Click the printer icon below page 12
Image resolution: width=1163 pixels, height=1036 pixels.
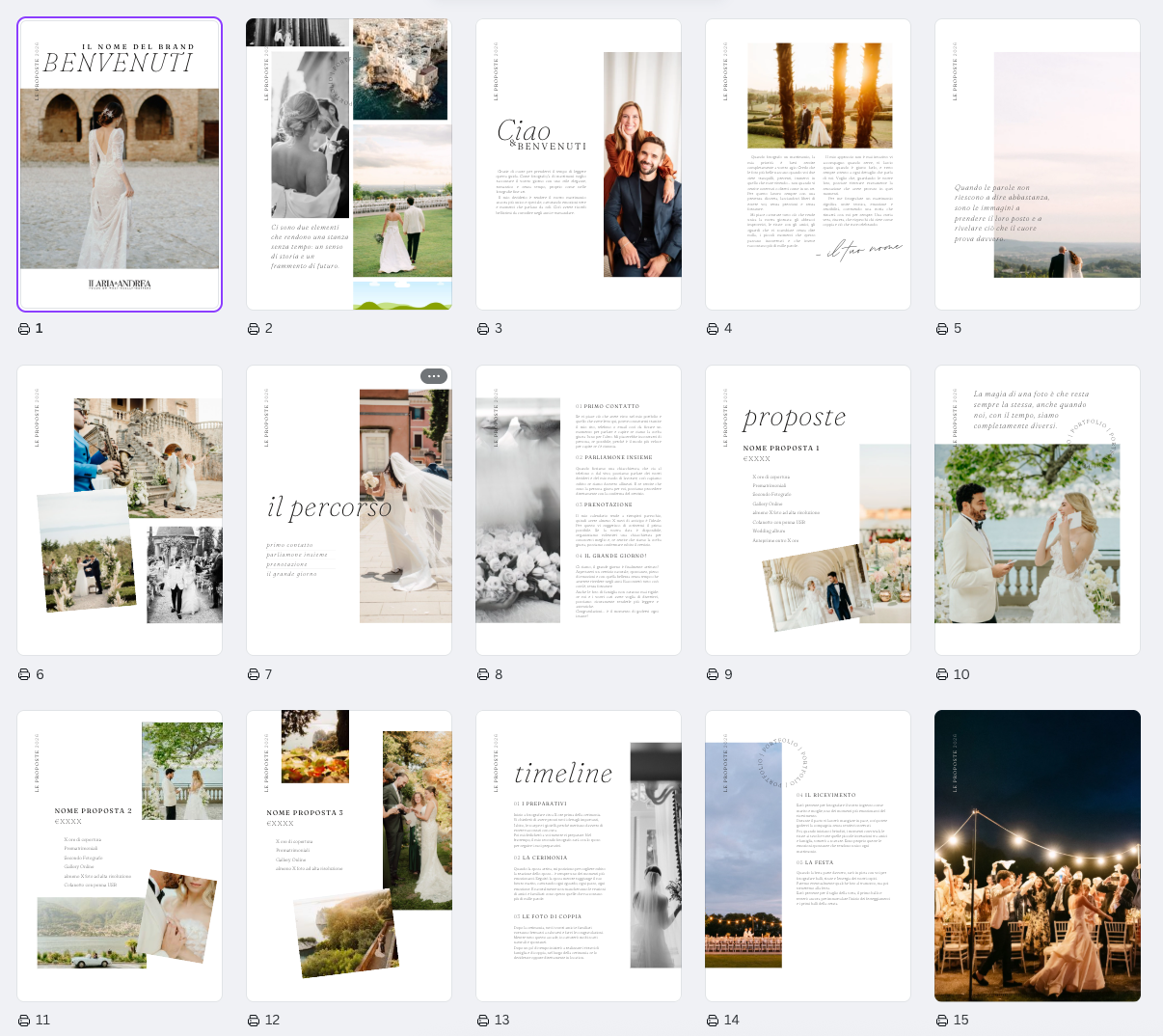(x=254, y=1021)
